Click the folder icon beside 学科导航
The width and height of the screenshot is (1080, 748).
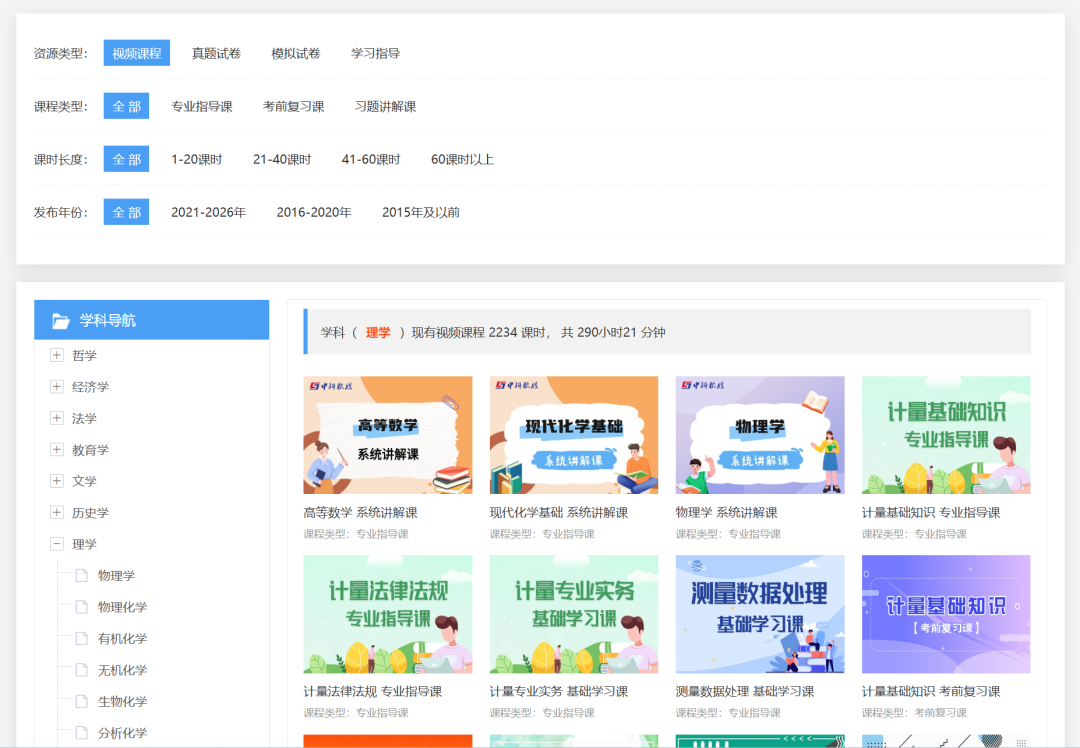[x=61, y=320]
